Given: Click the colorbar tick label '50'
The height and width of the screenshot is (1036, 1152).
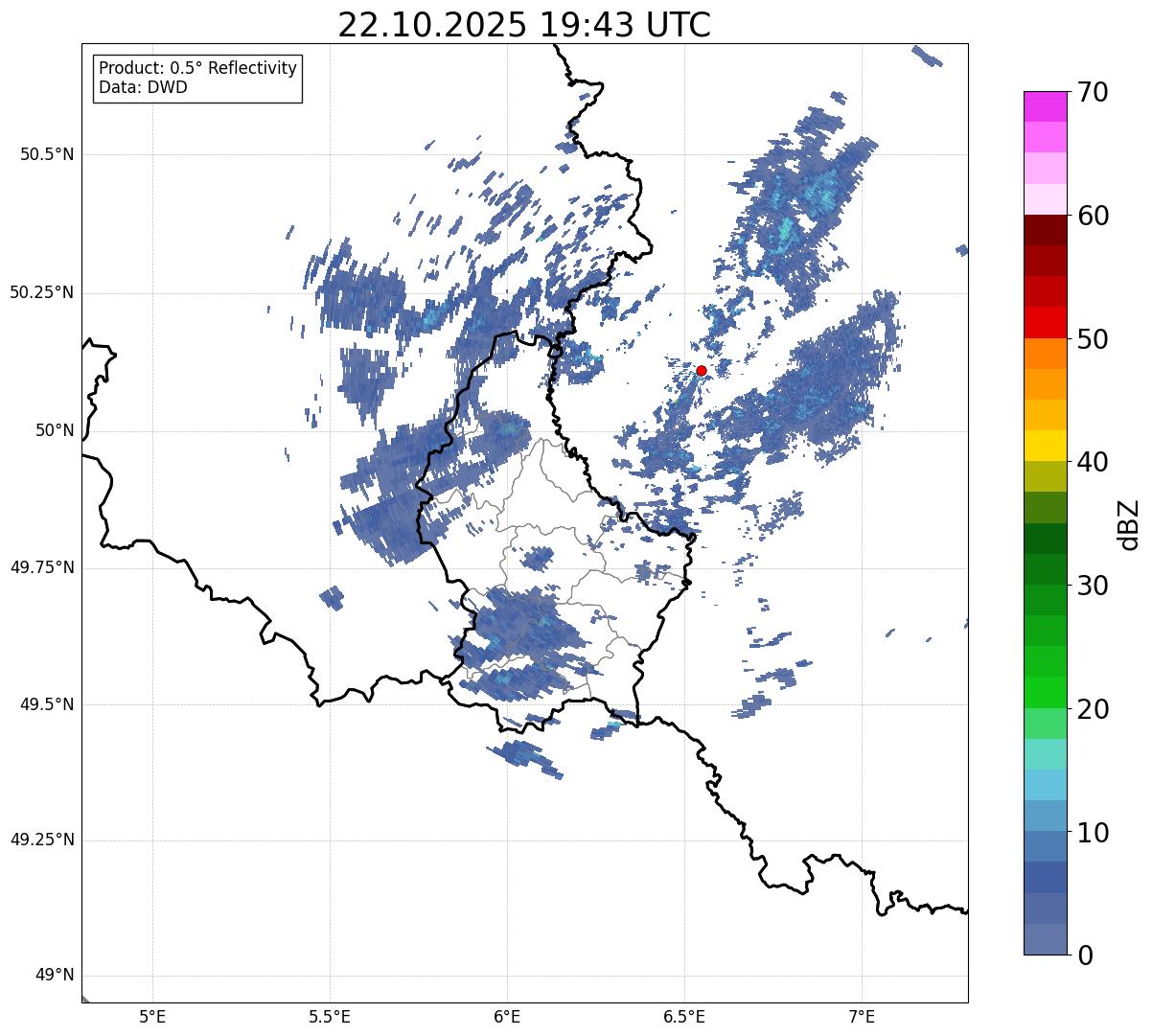Looking at the screenshot, I should pyautogui.click(x=1093, y=339).
